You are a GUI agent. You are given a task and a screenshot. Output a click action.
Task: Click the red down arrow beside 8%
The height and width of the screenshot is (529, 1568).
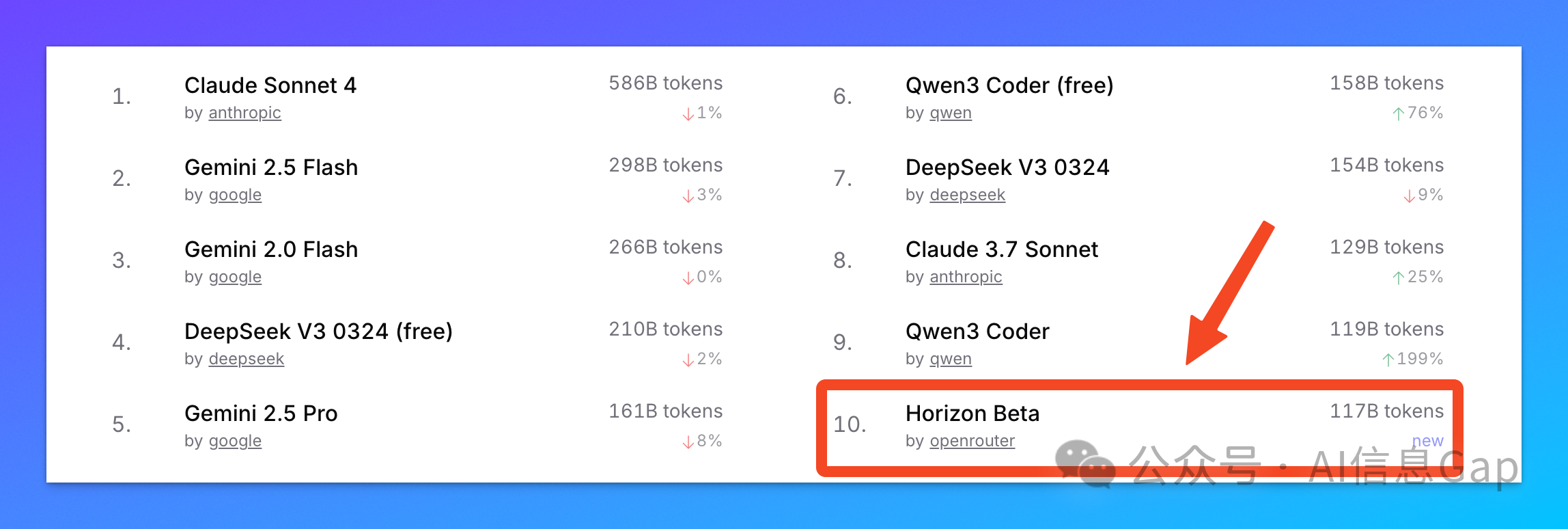pos(688,442)
